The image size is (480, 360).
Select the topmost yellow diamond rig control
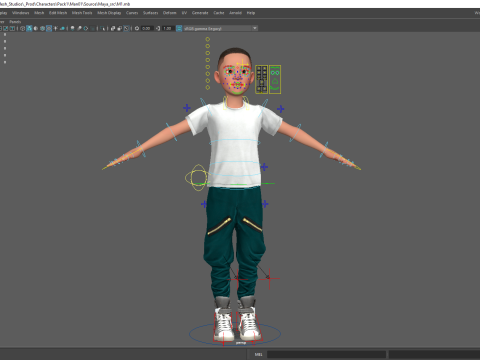pyautogui.click(x=208, y=39)
